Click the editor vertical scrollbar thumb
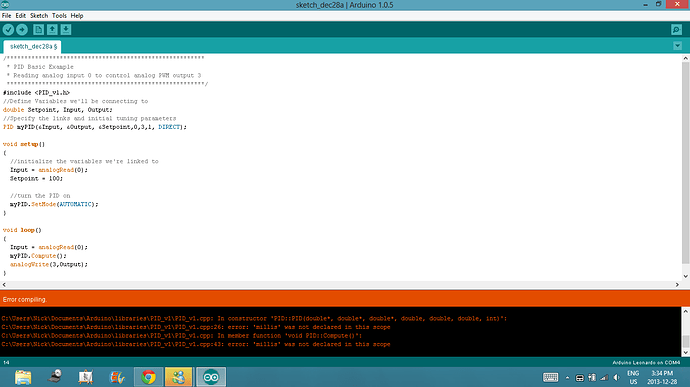Screen dimensions: 690x387 (x=686, y=163)
